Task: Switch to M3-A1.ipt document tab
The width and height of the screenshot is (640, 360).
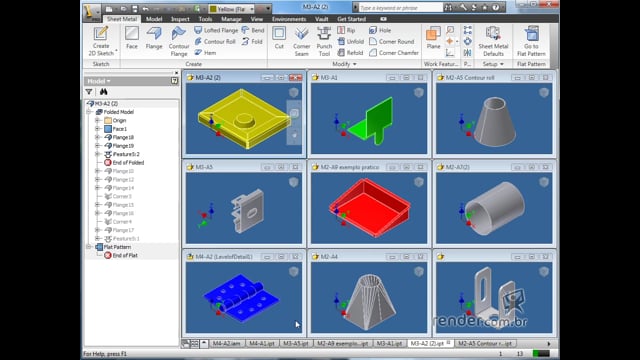Action: 389,344
